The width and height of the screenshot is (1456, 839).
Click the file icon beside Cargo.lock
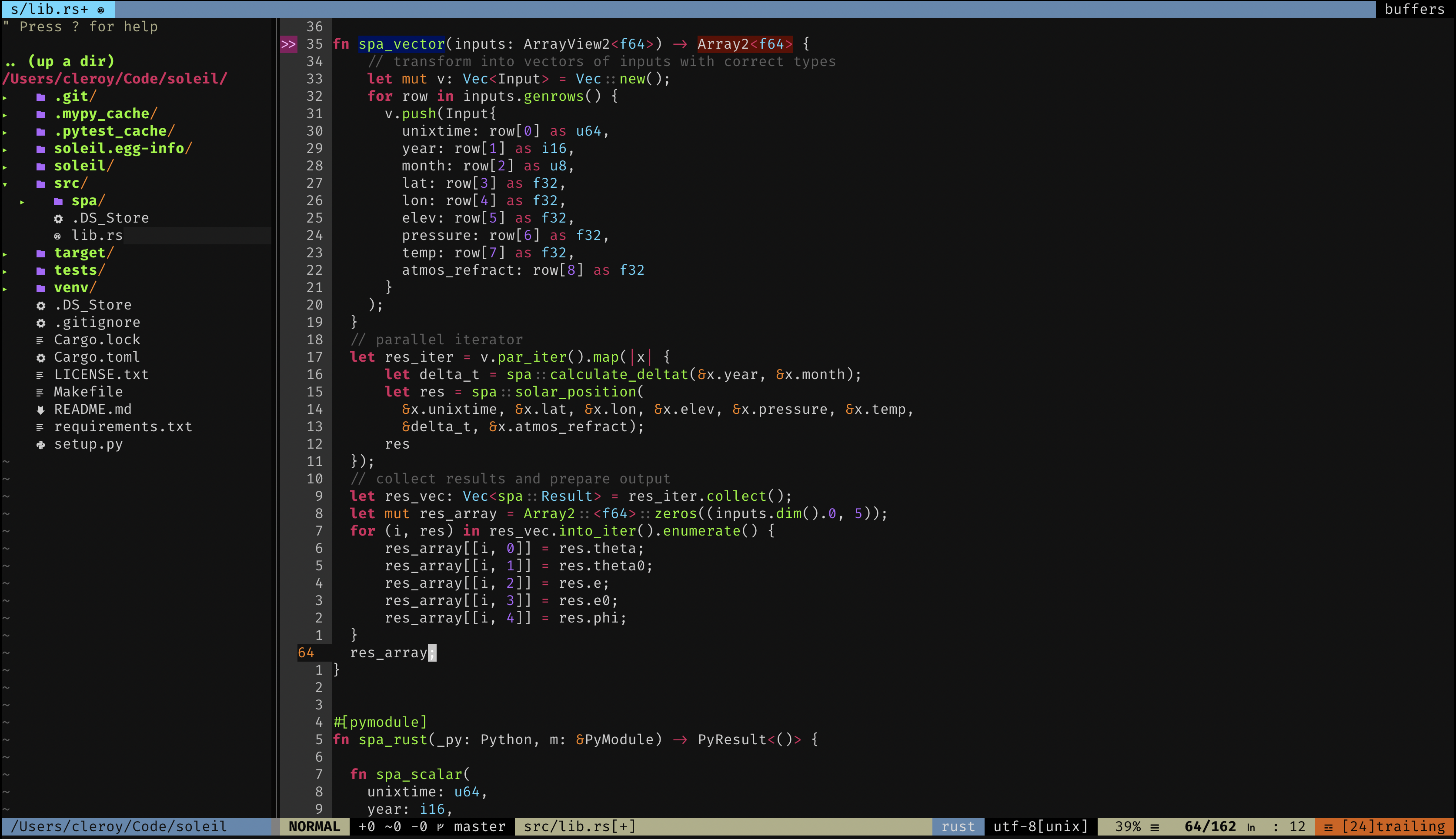point(40,340)
